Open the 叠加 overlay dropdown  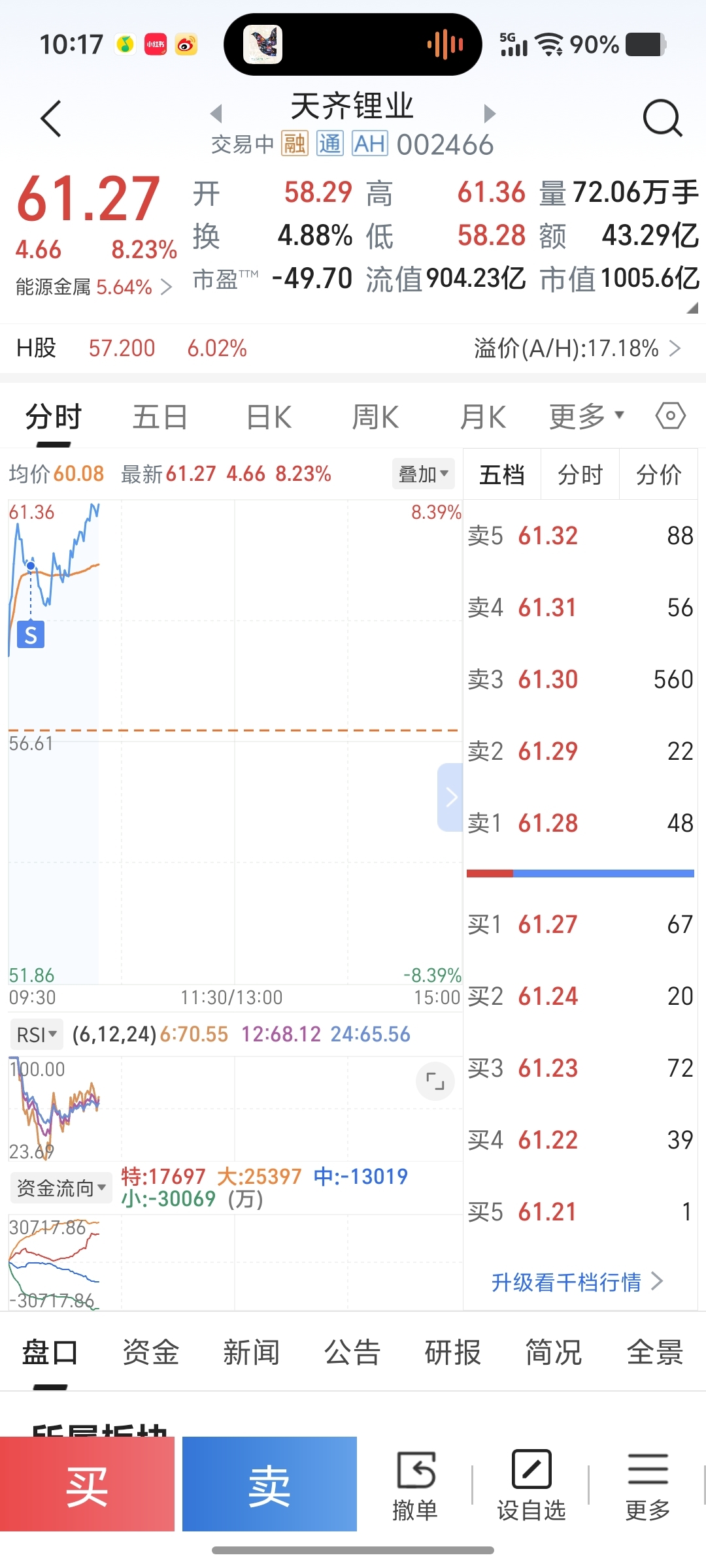point(424,474)
